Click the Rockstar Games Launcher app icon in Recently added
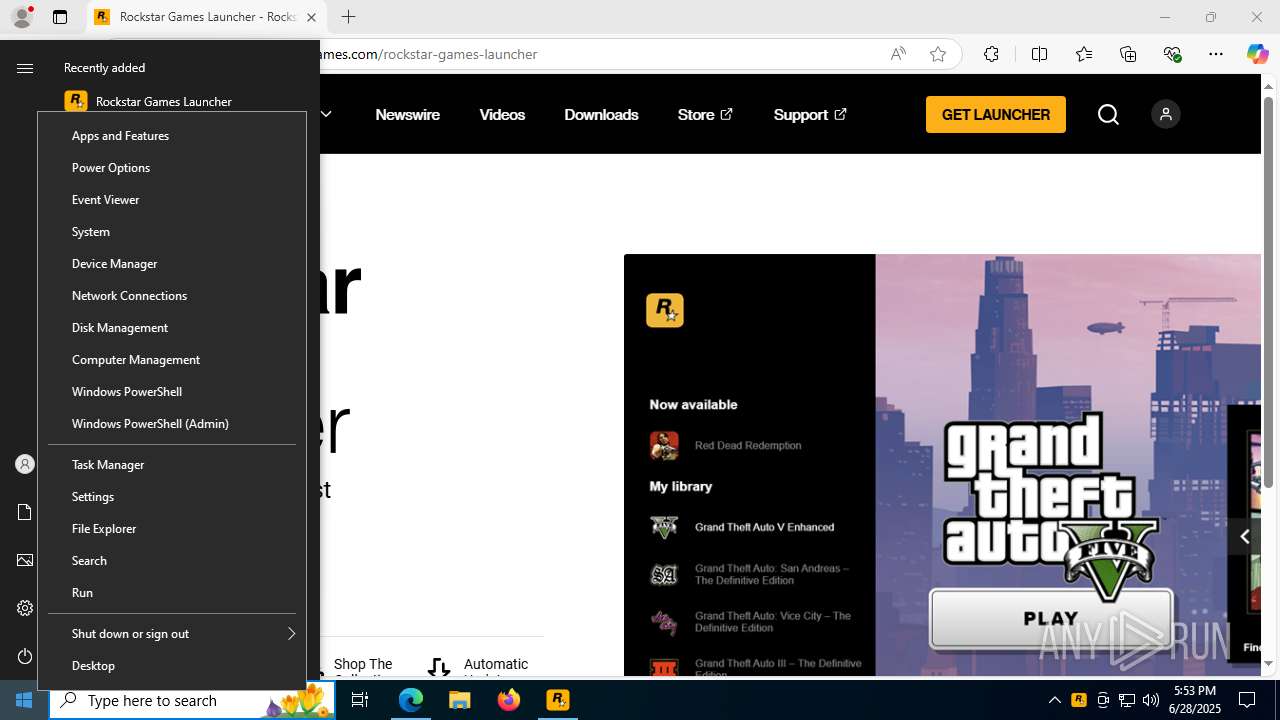 [x=76, y=101]
